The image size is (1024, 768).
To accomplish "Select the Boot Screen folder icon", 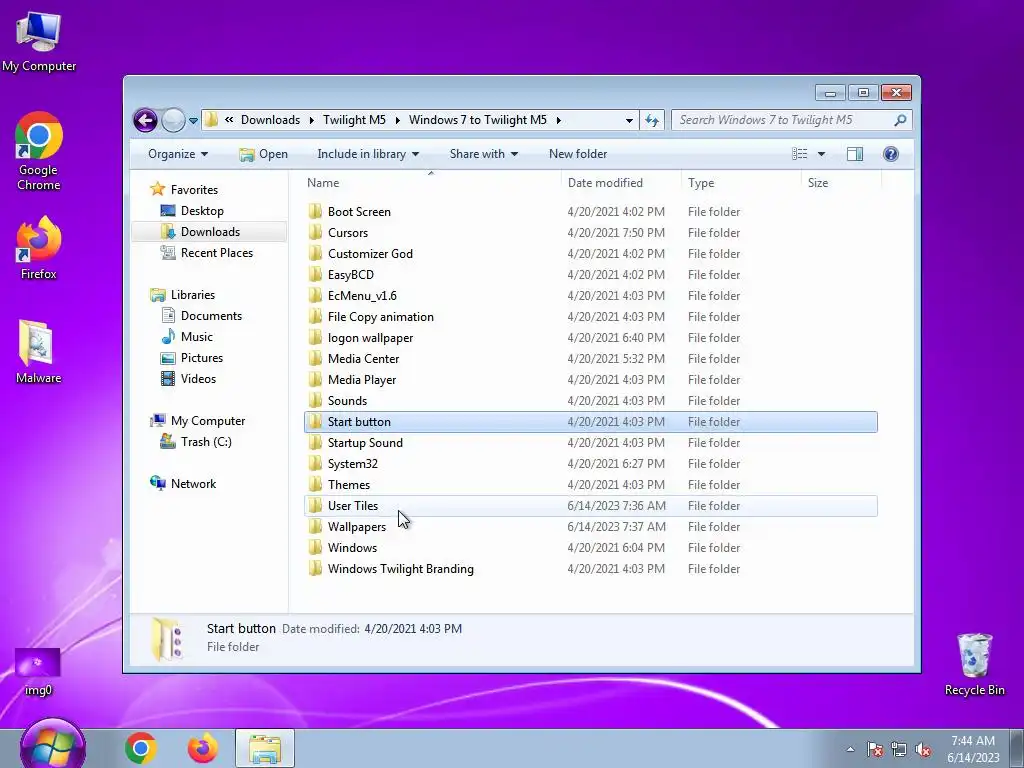I will coord(315,211).
